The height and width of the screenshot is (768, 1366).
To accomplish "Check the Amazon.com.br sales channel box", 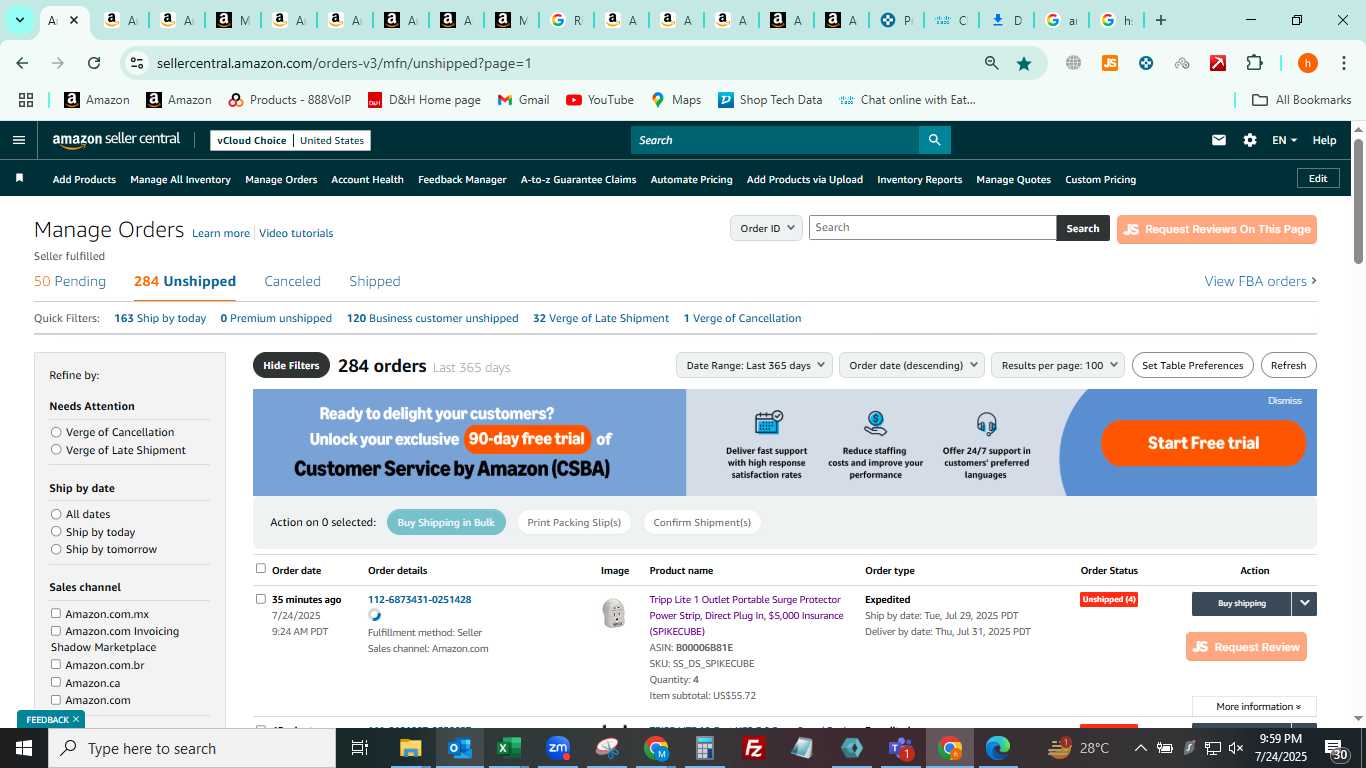I will tap(56, 665).
